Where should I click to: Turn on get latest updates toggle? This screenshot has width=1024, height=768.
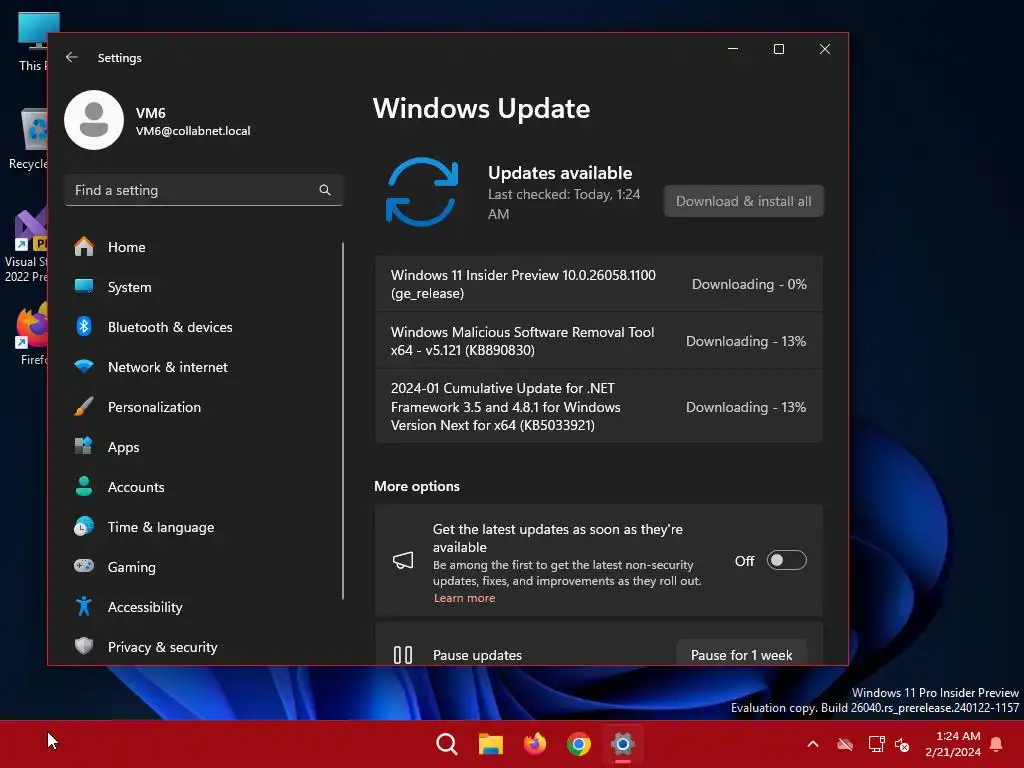tap(786, 560)
